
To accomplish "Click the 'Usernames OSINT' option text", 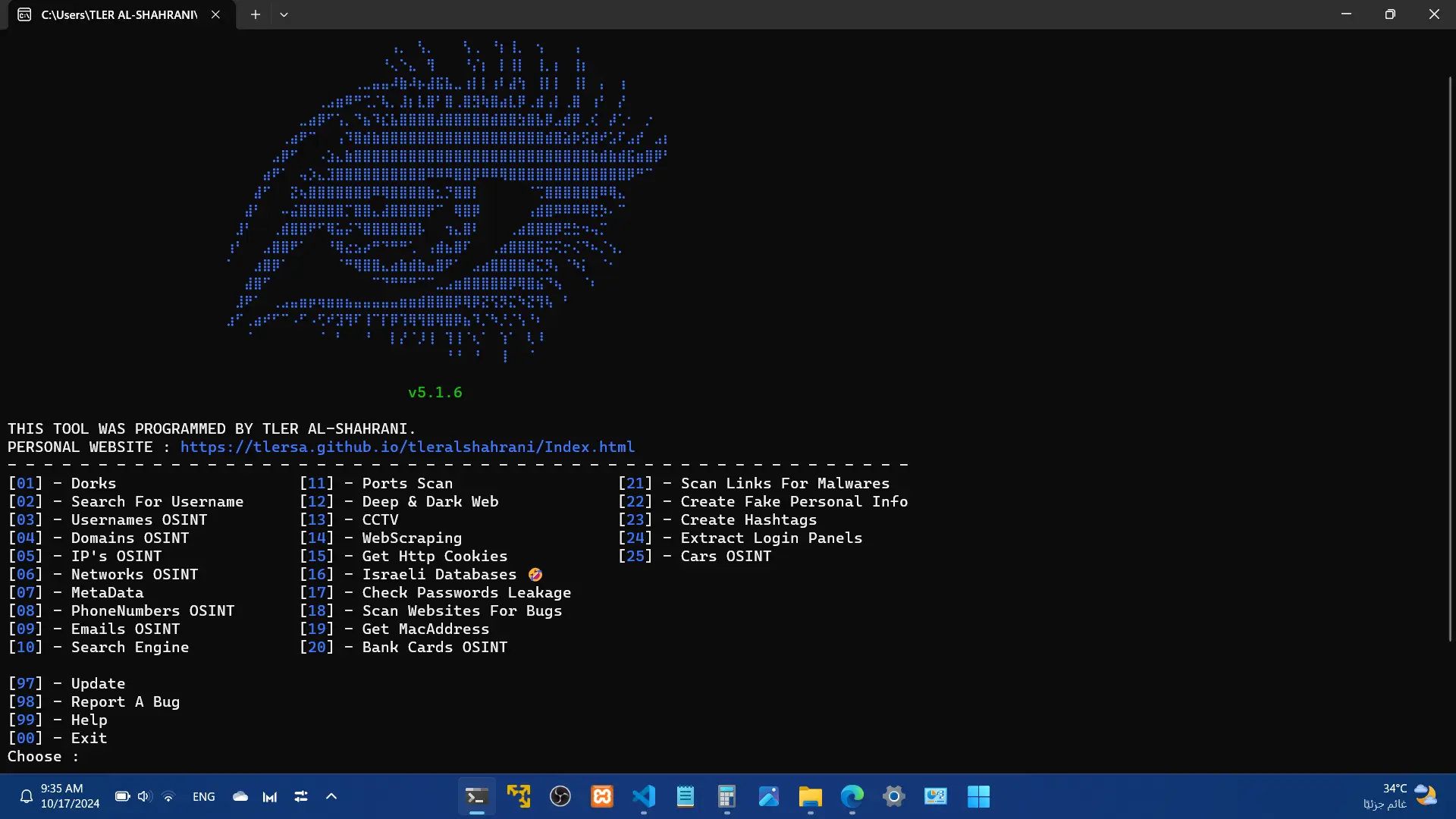I will coord(139,520).
